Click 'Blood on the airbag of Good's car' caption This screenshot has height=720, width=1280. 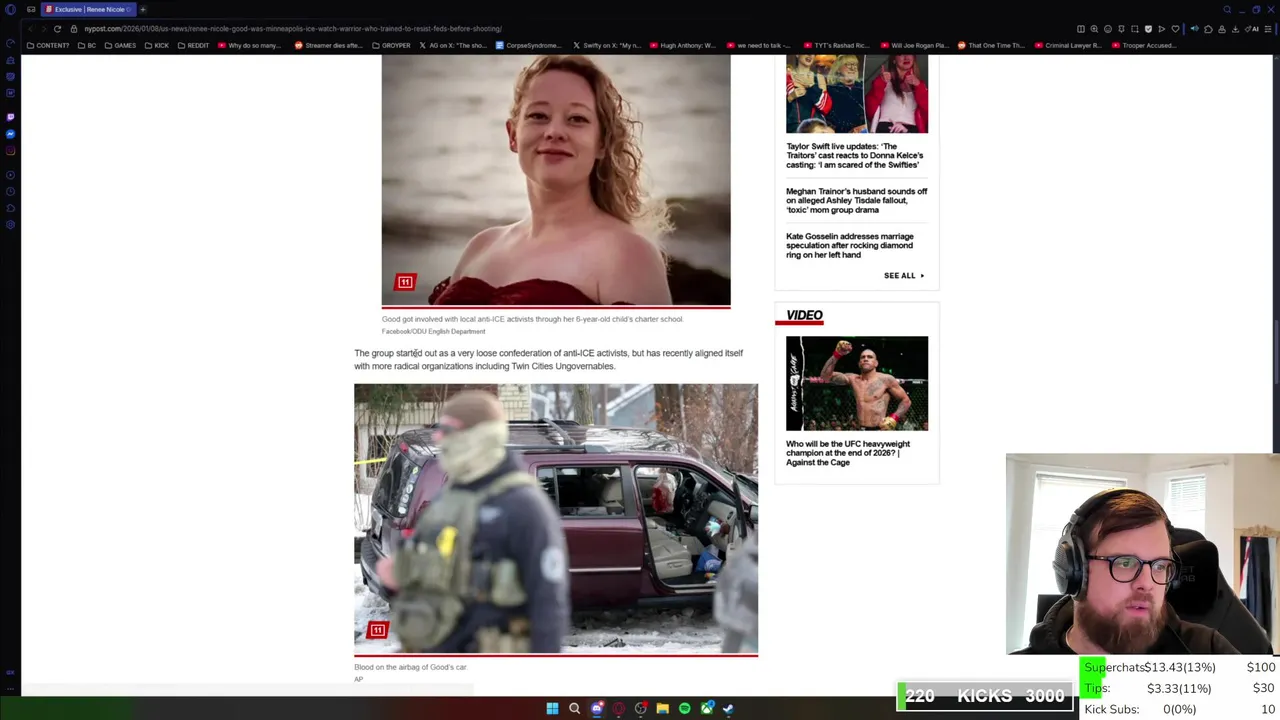(410, 667)
